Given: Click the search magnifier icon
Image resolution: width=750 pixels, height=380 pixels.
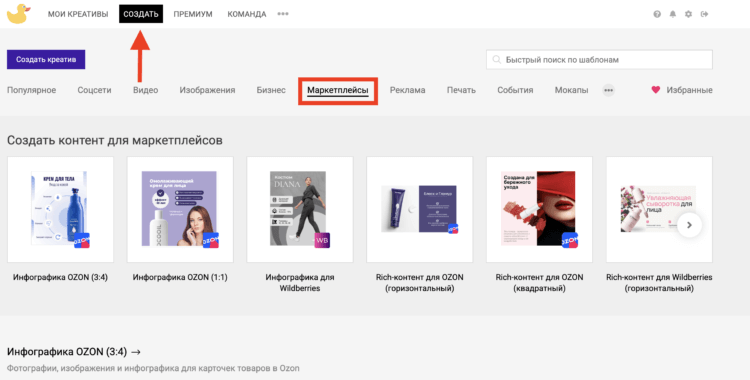Looking at the screenshot, I should coord(496,60).
